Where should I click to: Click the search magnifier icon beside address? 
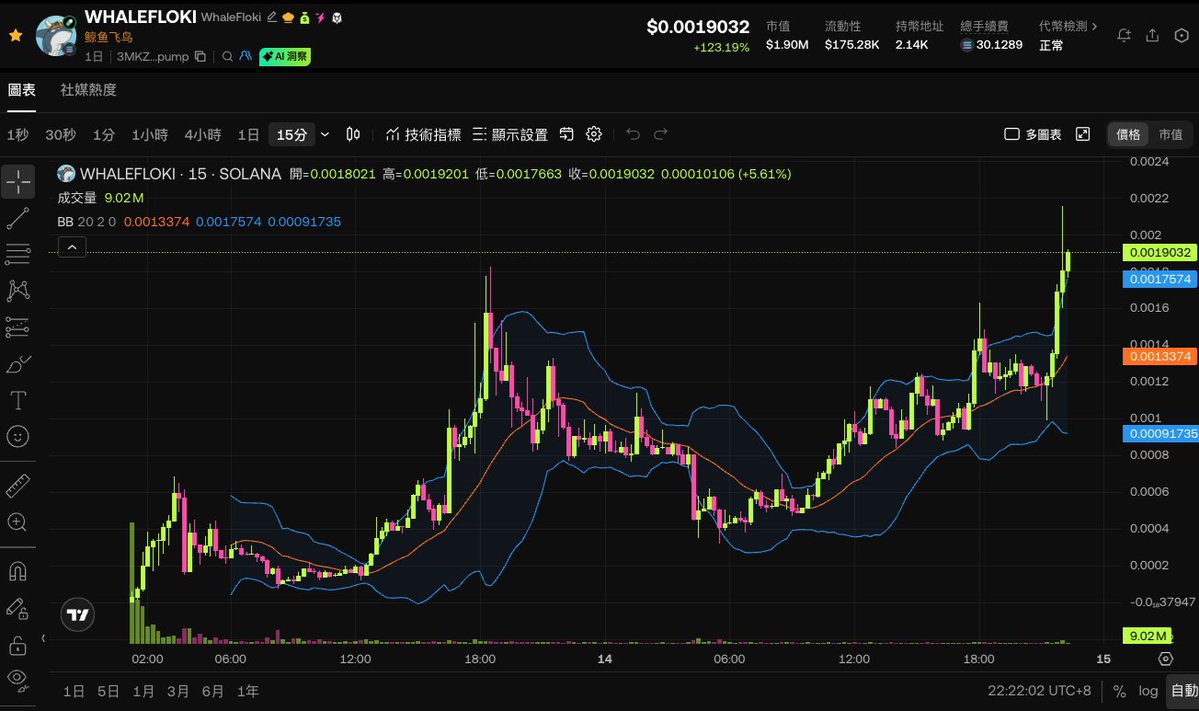tap(227, 57)
